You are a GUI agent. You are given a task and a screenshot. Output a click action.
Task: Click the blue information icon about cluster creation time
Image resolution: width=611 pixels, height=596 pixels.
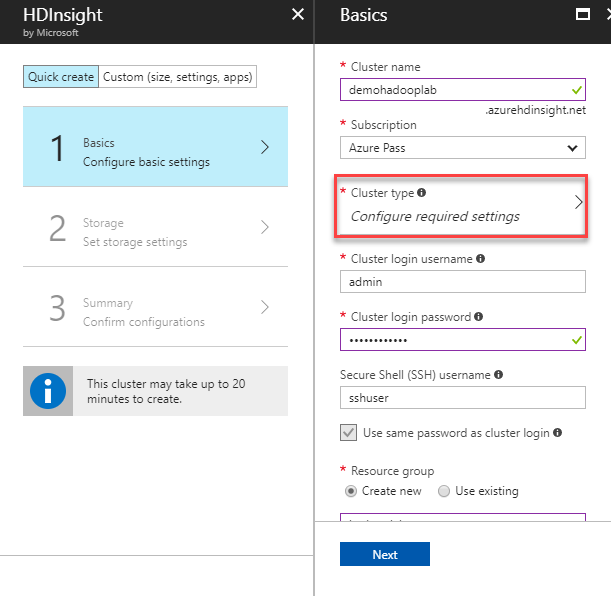coord(47,390)
